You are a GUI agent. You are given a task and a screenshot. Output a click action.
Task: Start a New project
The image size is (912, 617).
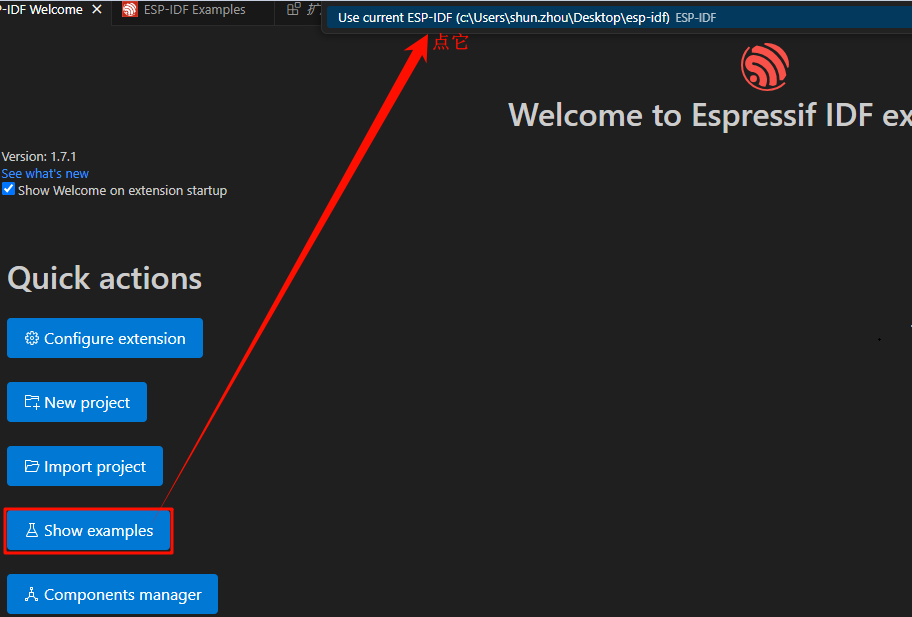(77, 402)
